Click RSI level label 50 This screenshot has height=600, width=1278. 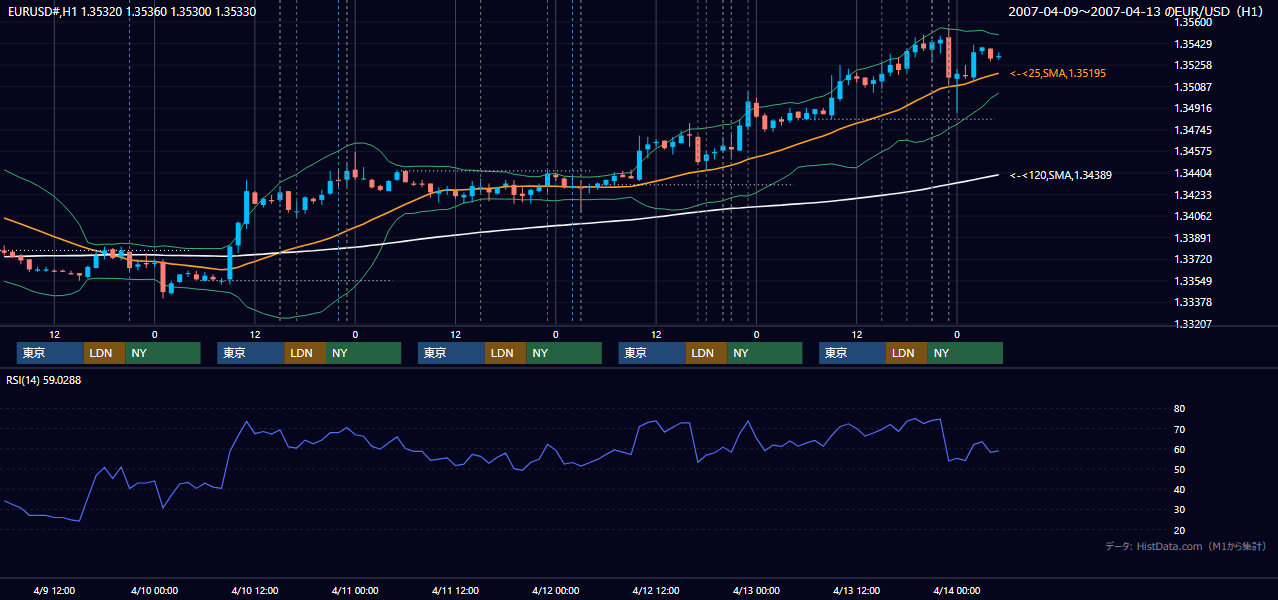coord(1179,469)
